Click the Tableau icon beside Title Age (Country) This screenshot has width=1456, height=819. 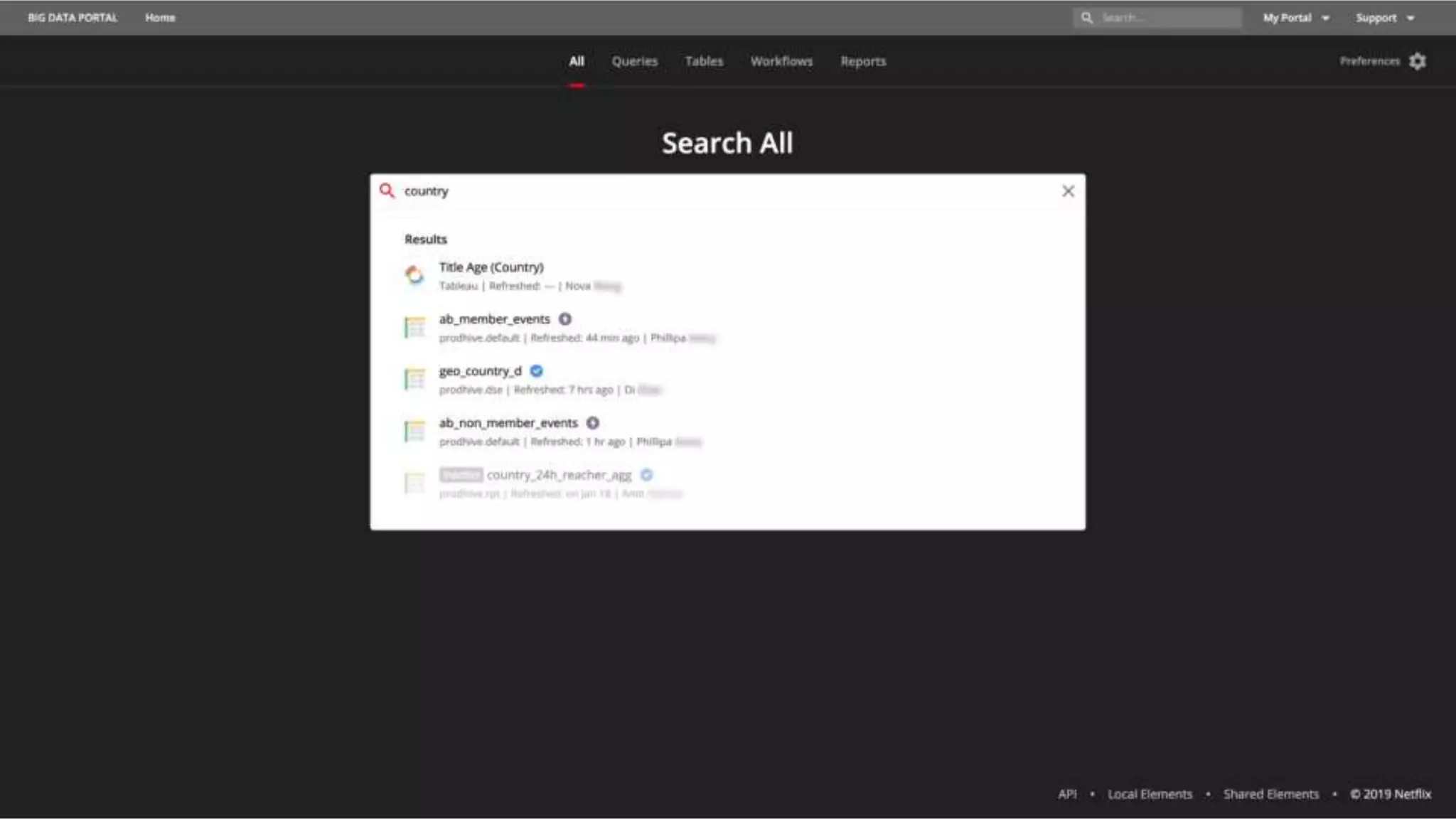pos(414,275)
